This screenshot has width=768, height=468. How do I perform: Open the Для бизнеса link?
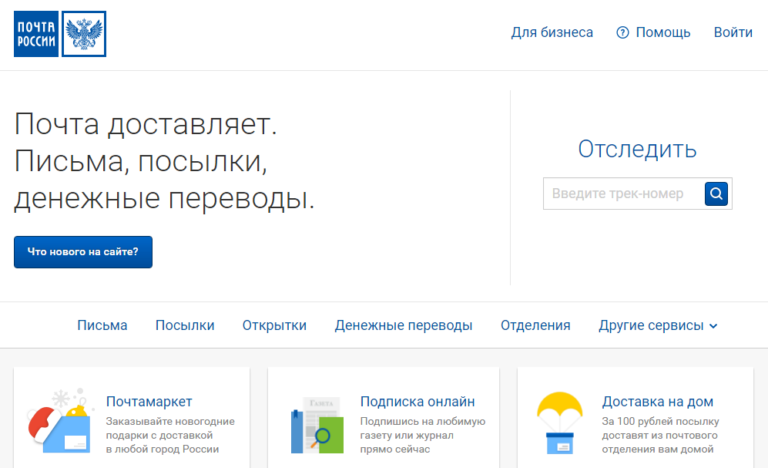(x=552, y=33)
